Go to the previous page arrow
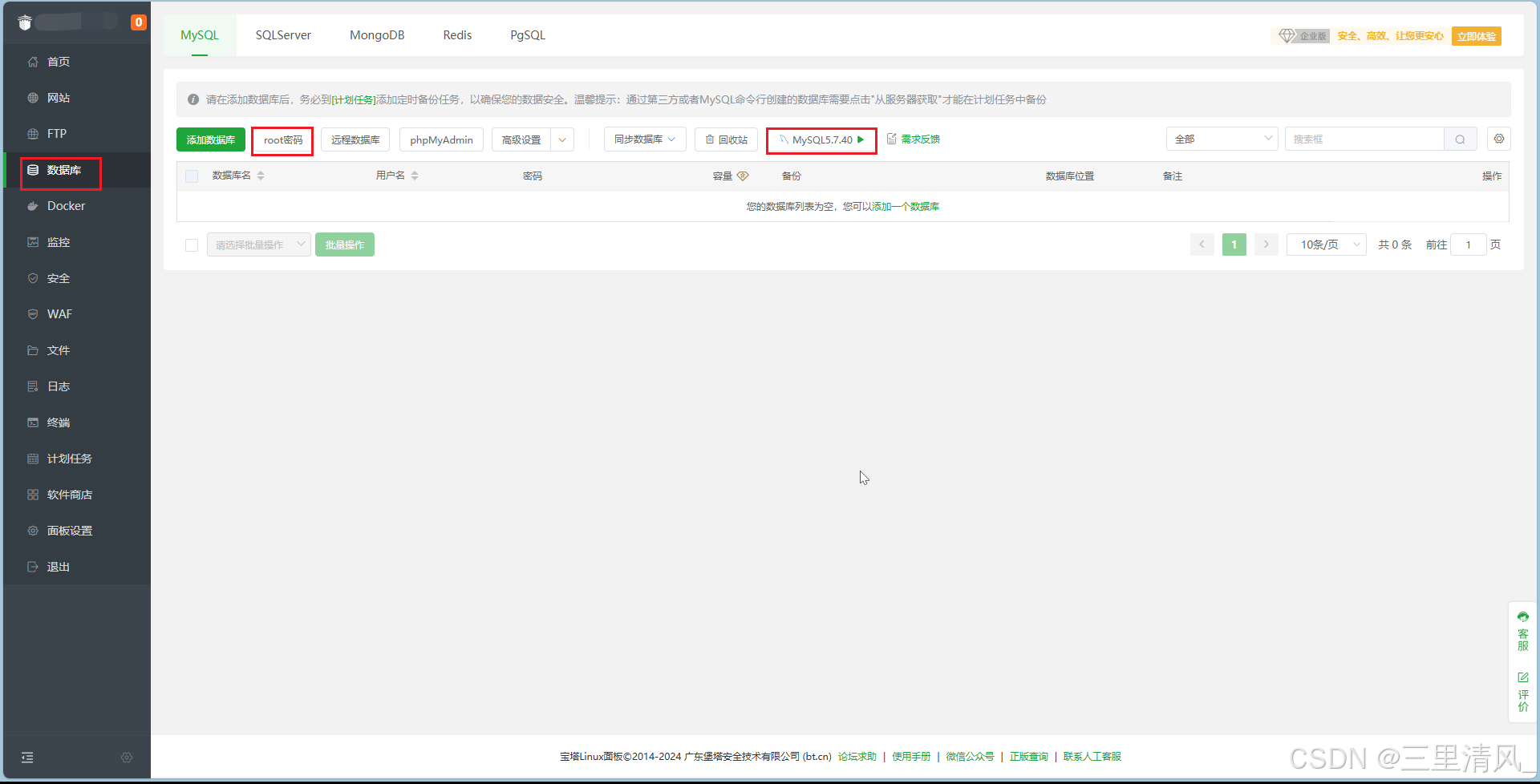Screen dimensions: 1540x784 (x=1202, y=244)
